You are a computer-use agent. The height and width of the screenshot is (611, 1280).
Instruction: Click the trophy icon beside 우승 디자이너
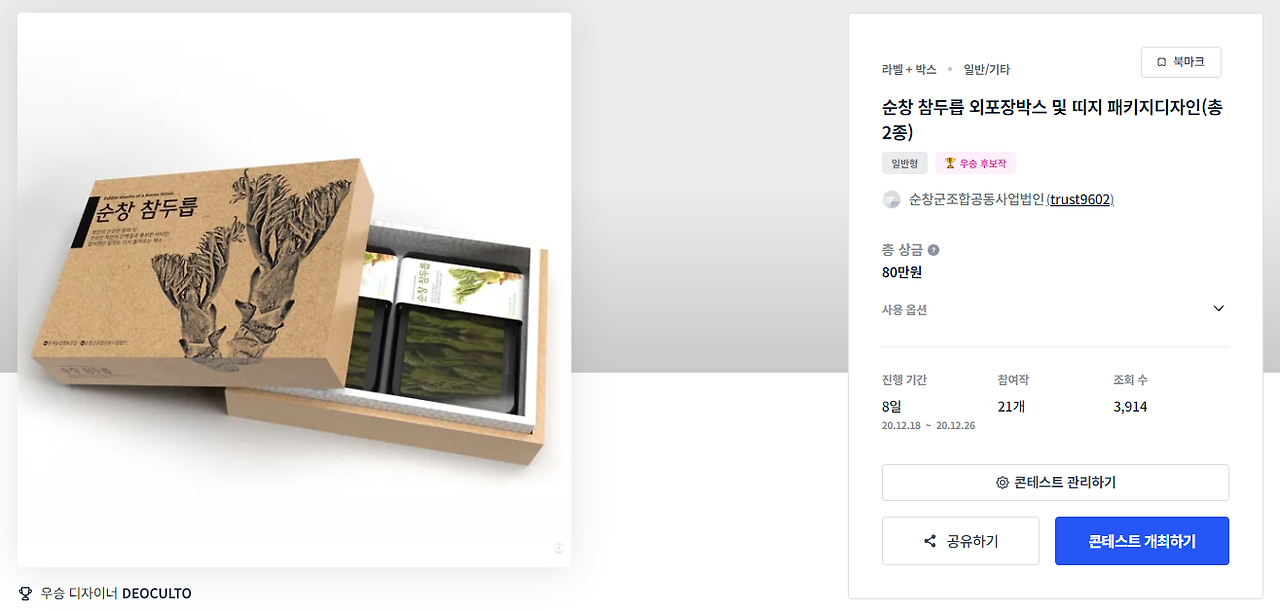coord(25,593)
